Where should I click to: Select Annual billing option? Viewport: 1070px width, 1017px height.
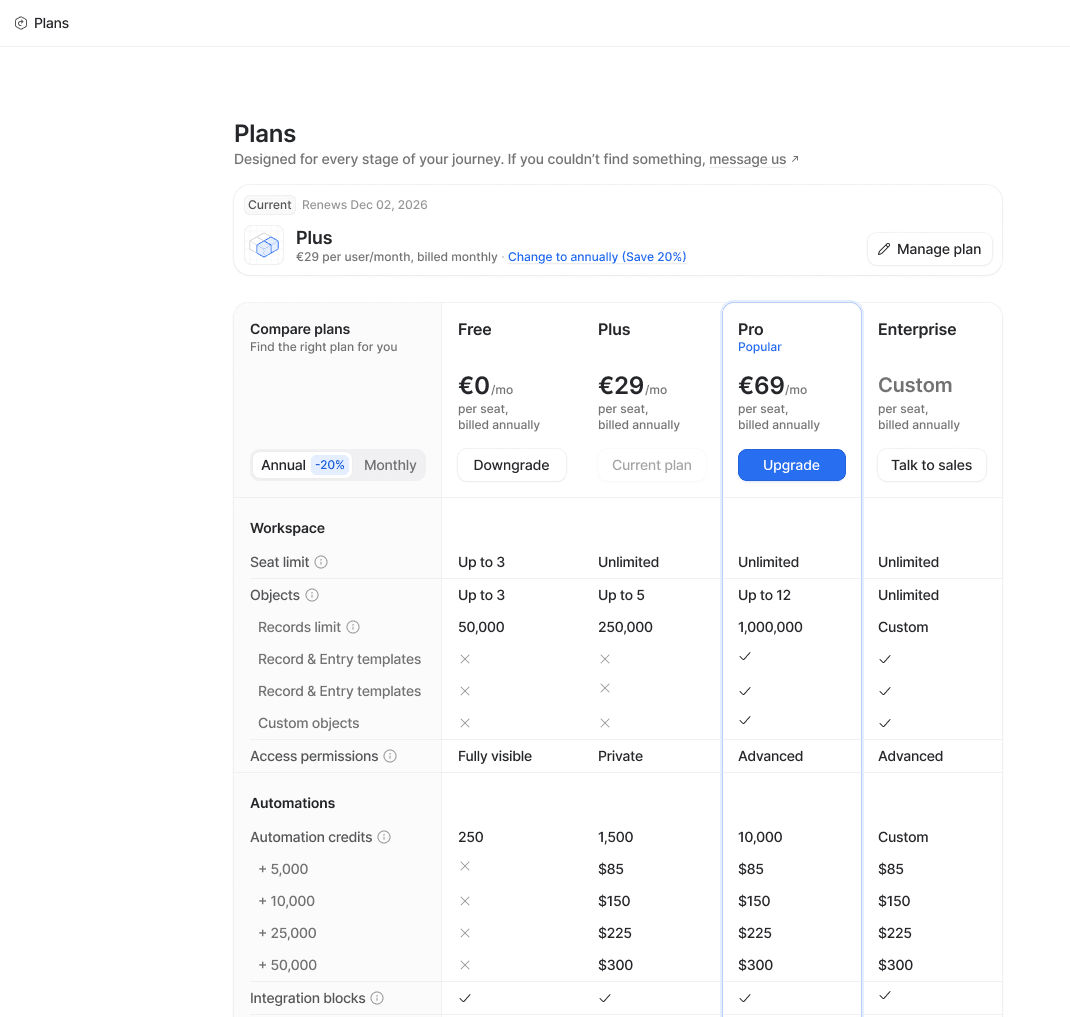(x=283, y=465)
